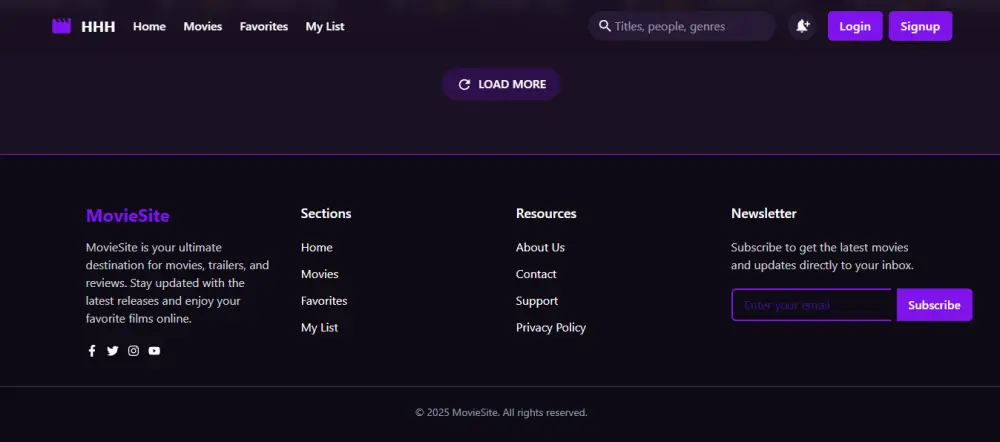Select Favorites in top navigation
The height and width of the screenshot is (442, 1000).
264,26
